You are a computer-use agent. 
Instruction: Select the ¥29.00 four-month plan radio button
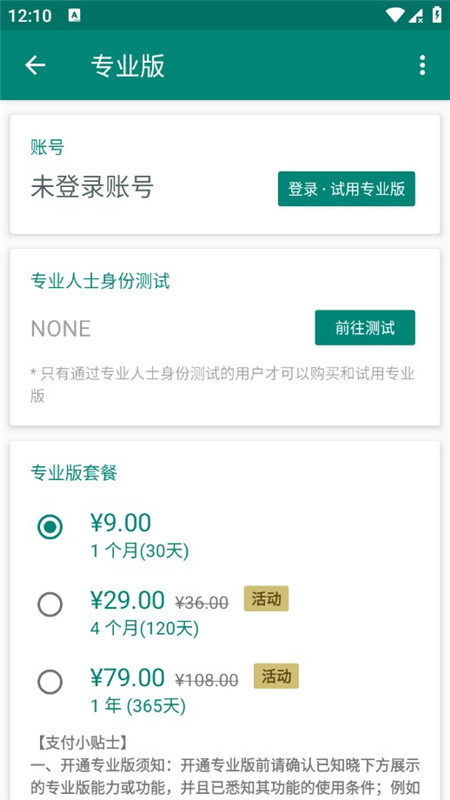click(x=50, y=605)
